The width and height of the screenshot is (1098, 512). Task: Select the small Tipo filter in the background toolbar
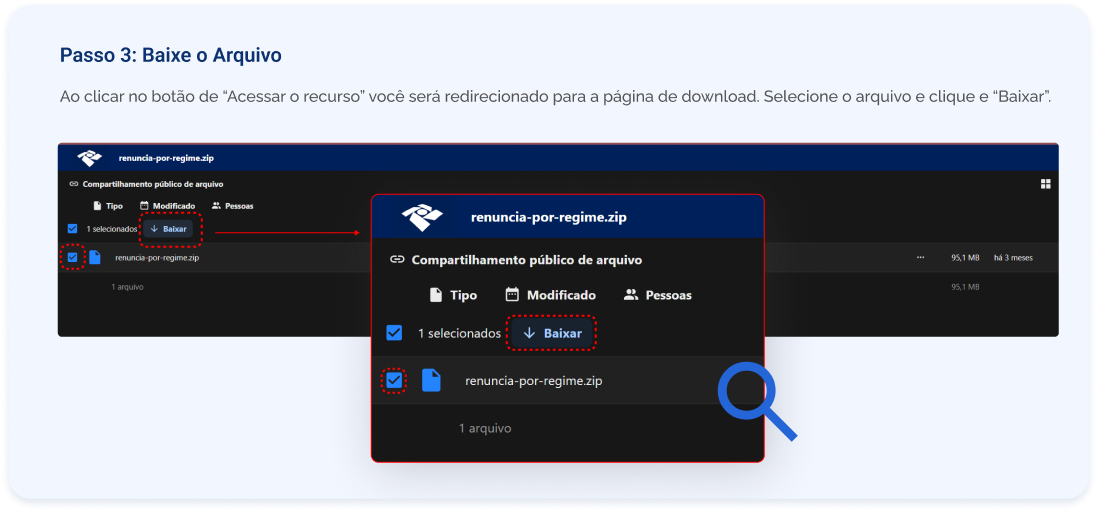tap(107, 206)
